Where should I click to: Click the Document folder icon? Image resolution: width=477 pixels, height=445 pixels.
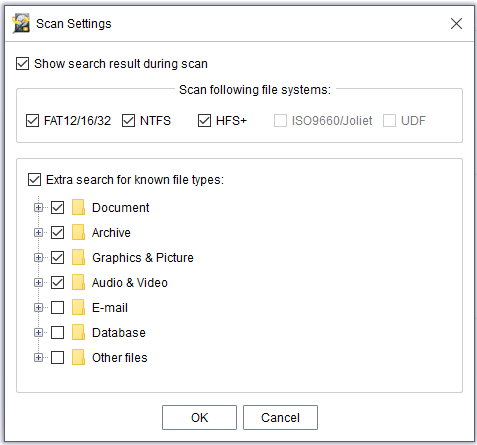click(78, 207)
